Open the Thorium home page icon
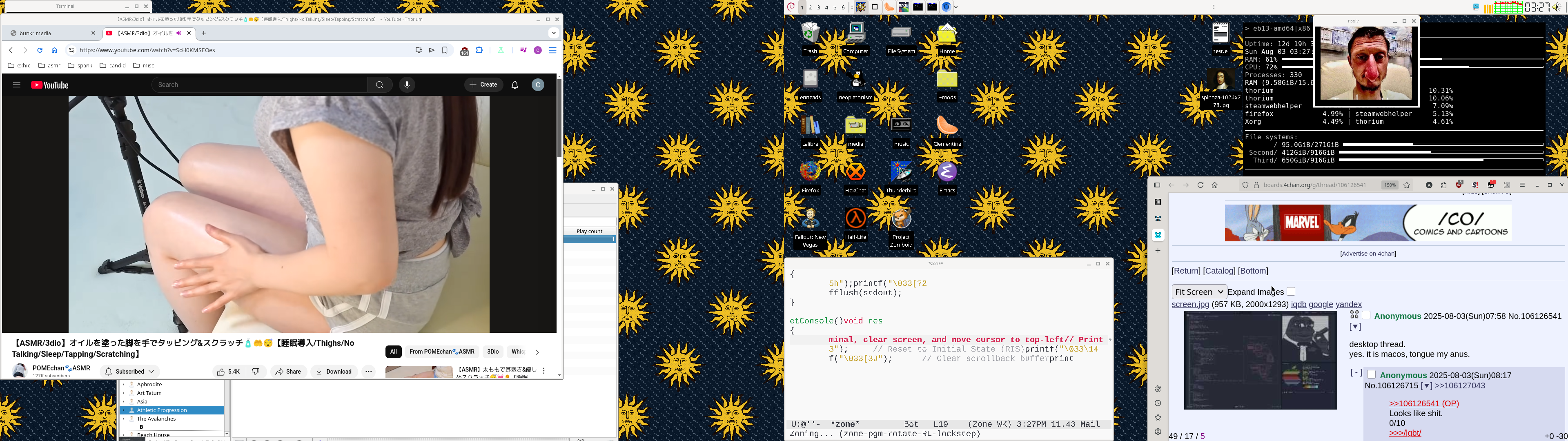Viewport: 1568px width, 441px height. click(54, 51)
